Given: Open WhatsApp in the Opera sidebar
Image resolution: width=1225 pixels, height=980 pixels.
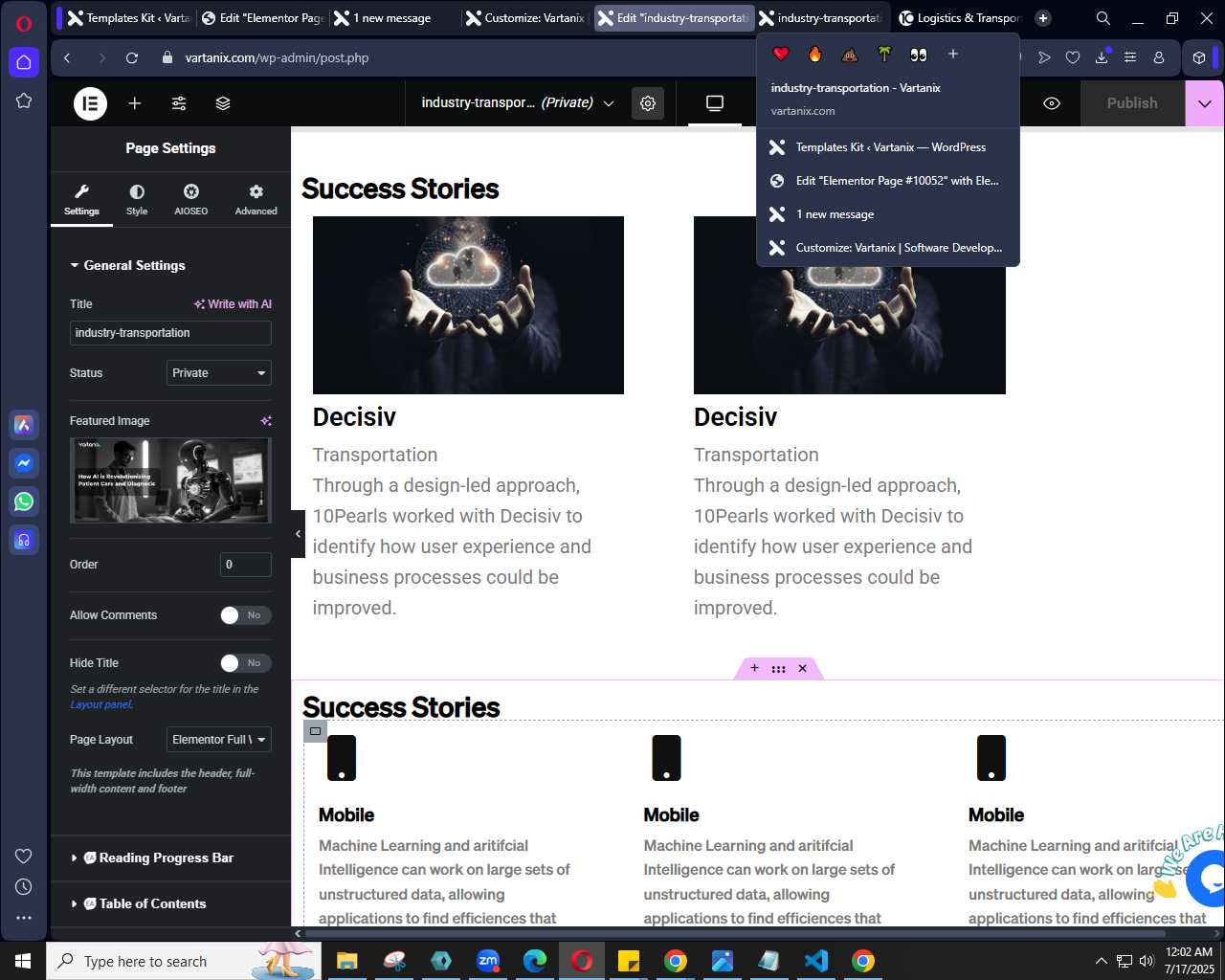Looking at the screenshot, I should tap(24, 501).
